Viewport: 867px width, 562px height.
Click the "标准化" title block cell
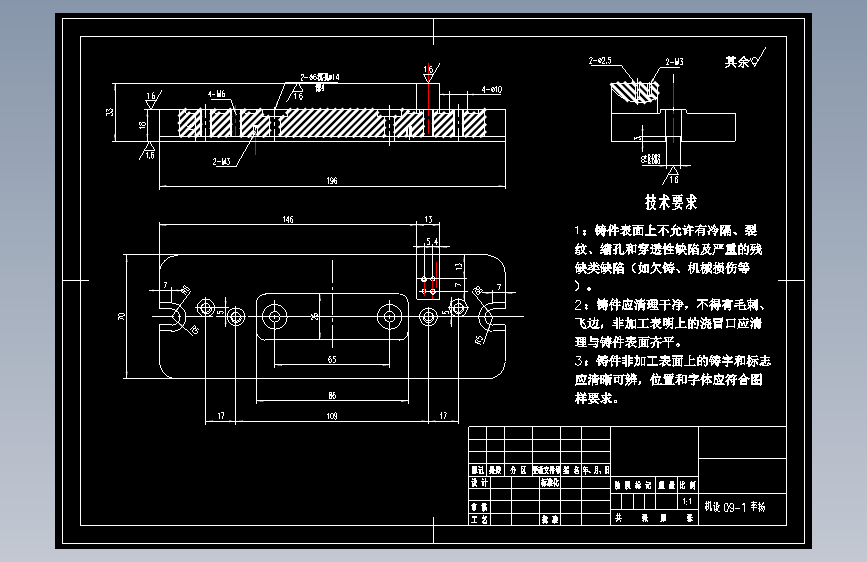tap(550, 482)
